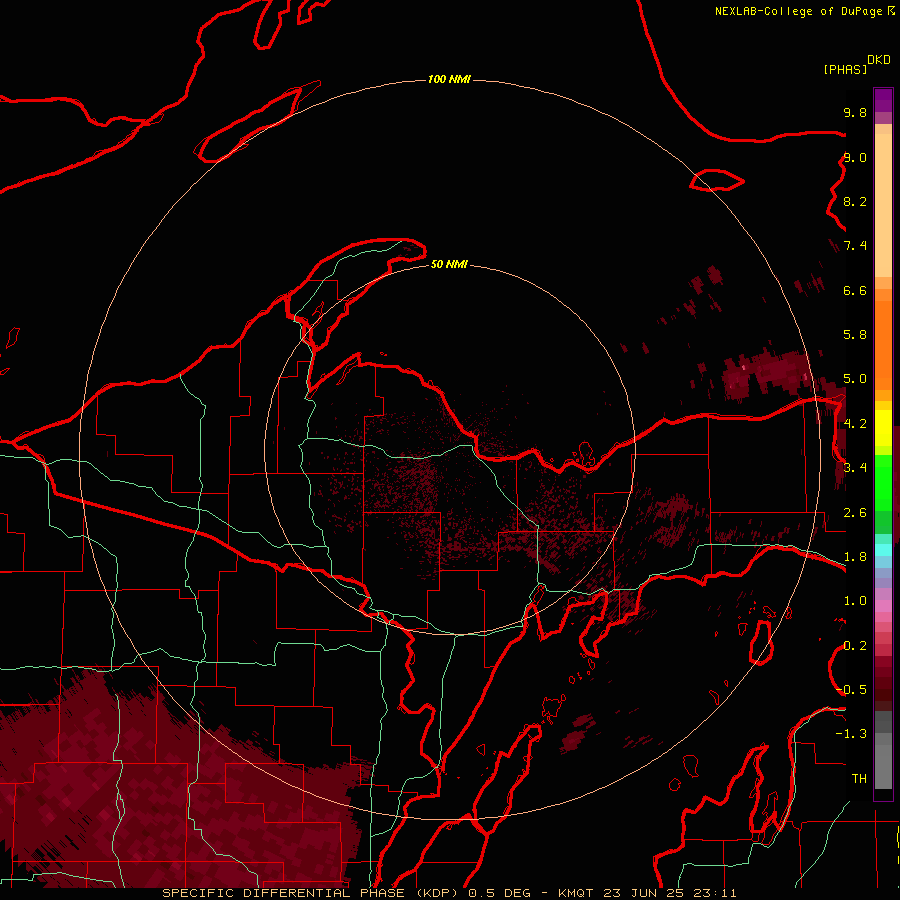Click the -0.5 color scale value
The height and width of the screenshot is (900, 900).
point(851,690)
